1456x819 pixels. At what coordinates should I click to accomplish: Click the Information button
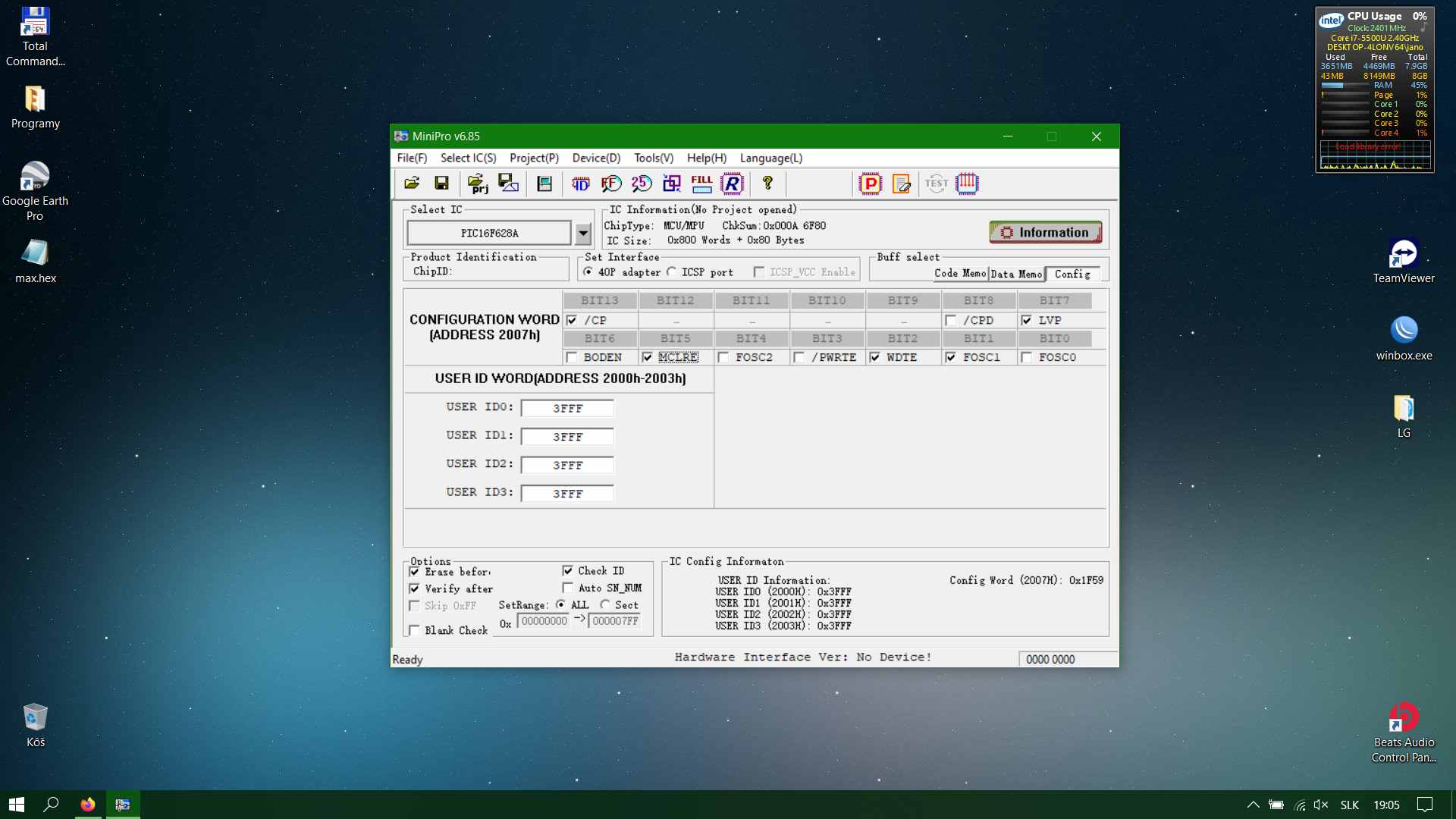point(1045,232)
